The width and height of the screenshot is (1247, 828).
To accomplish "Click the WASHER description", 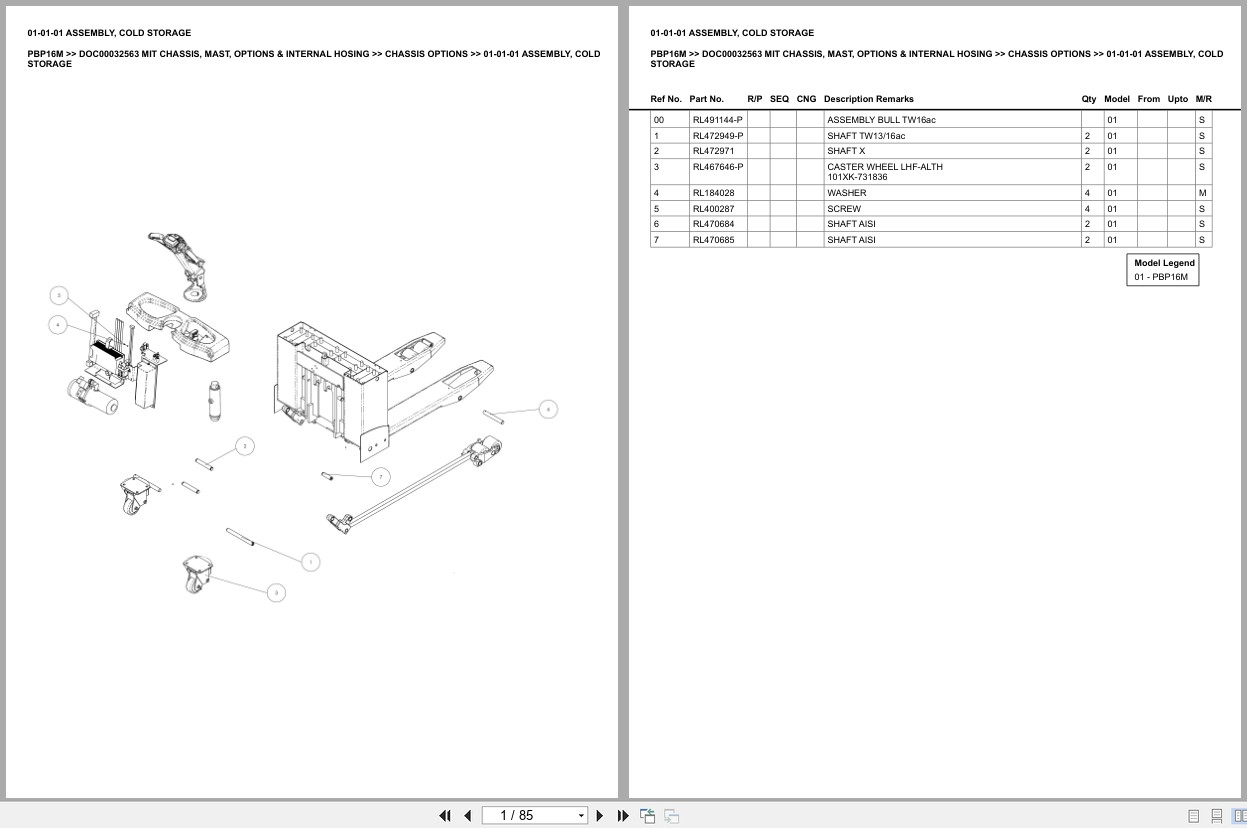I will point(847,193).
